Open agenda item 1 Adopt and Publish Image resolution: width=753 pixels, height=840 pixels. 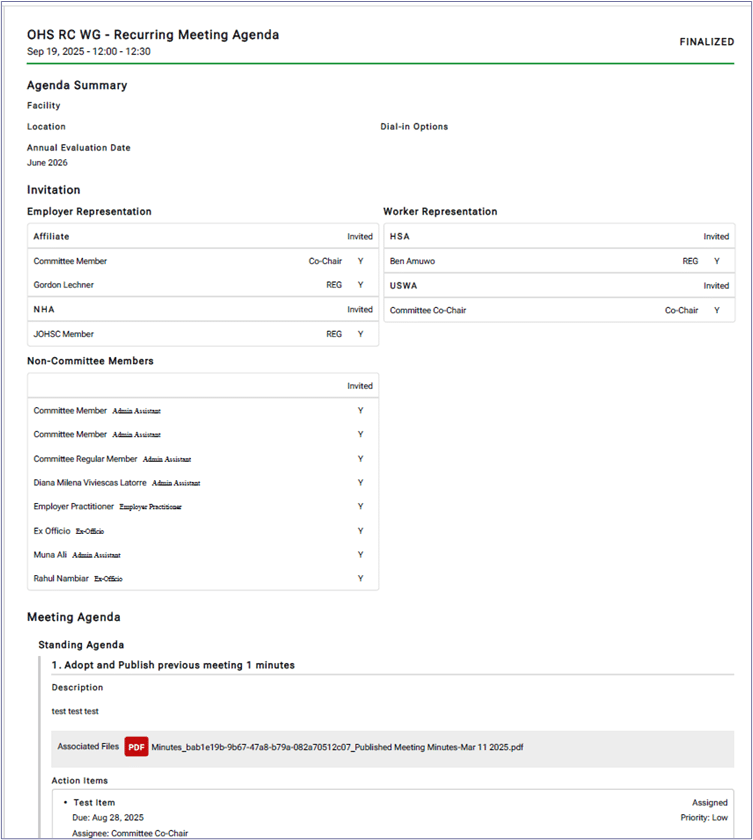tap(173, 665)
